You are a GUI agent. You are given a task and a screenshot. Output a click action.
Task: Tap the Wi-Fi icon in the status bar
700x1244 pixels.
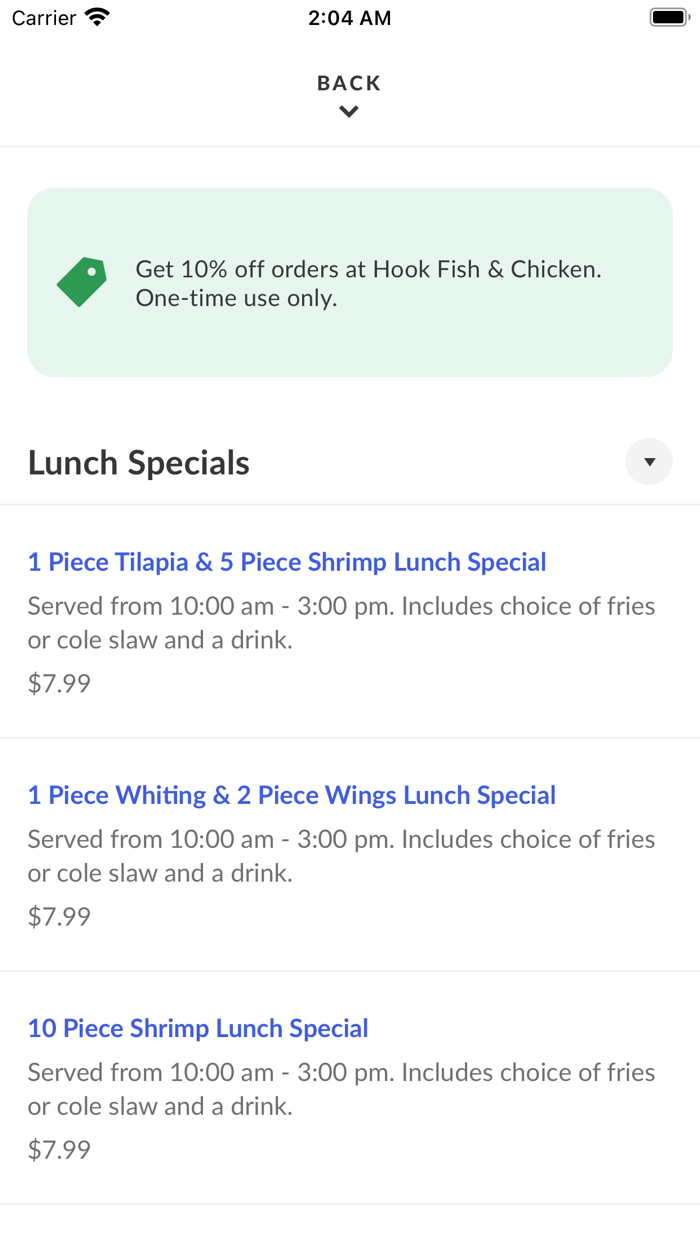96,16
